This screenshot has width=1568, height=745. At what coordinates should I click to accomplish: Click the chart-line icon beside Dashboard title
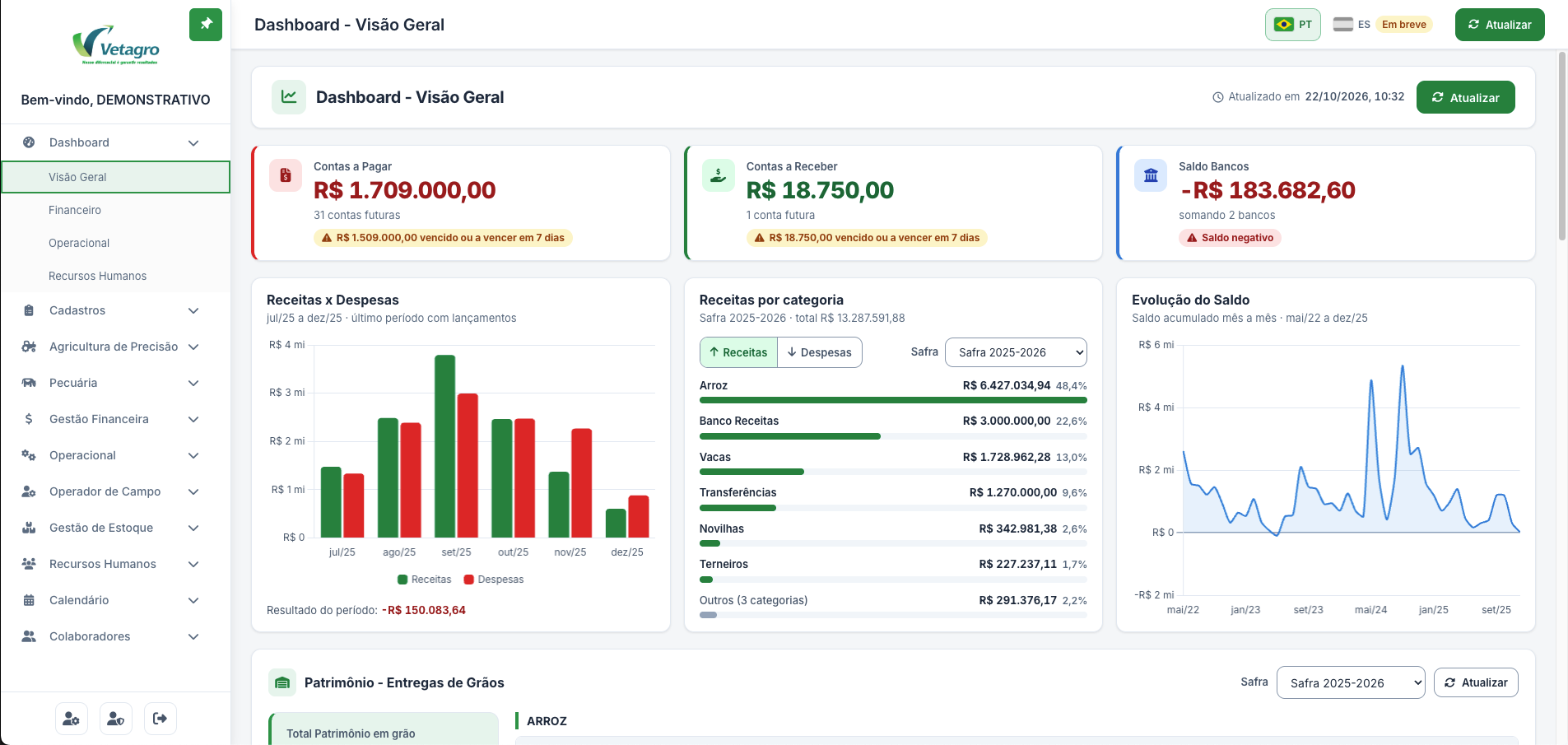pos(289,97)
